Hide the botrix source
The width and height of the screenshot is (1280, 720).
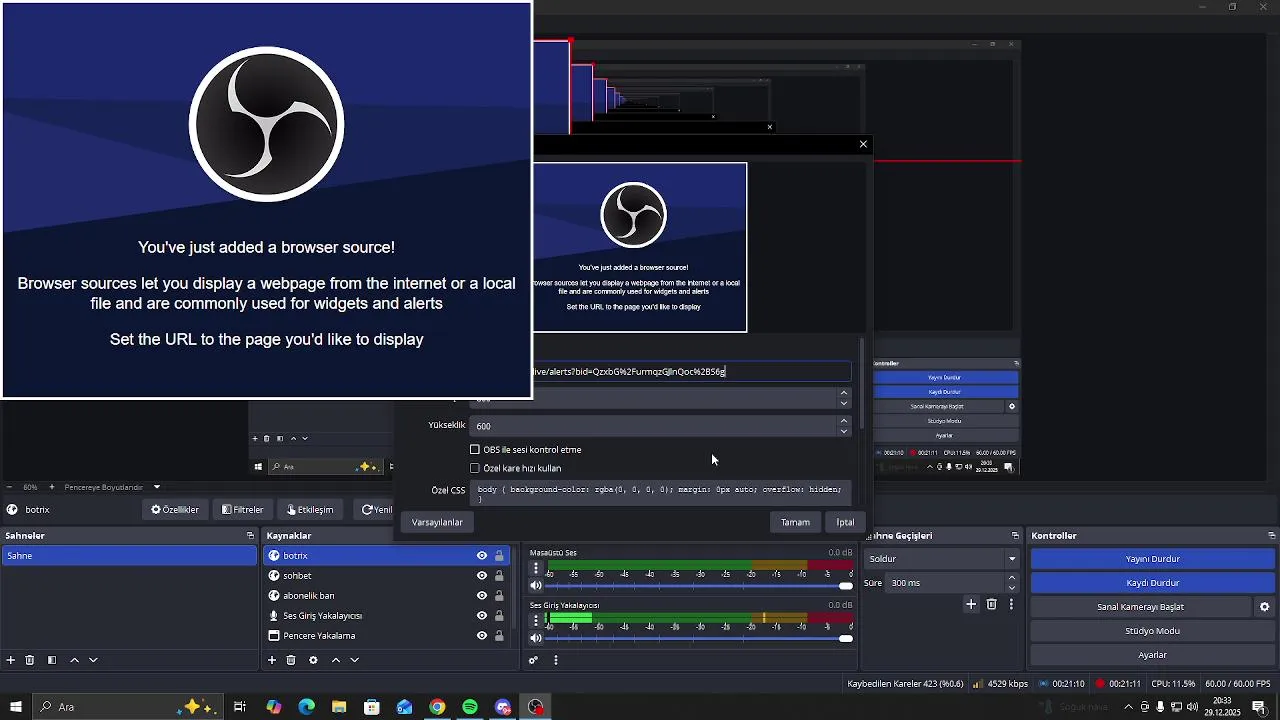[x=482, y=556]
